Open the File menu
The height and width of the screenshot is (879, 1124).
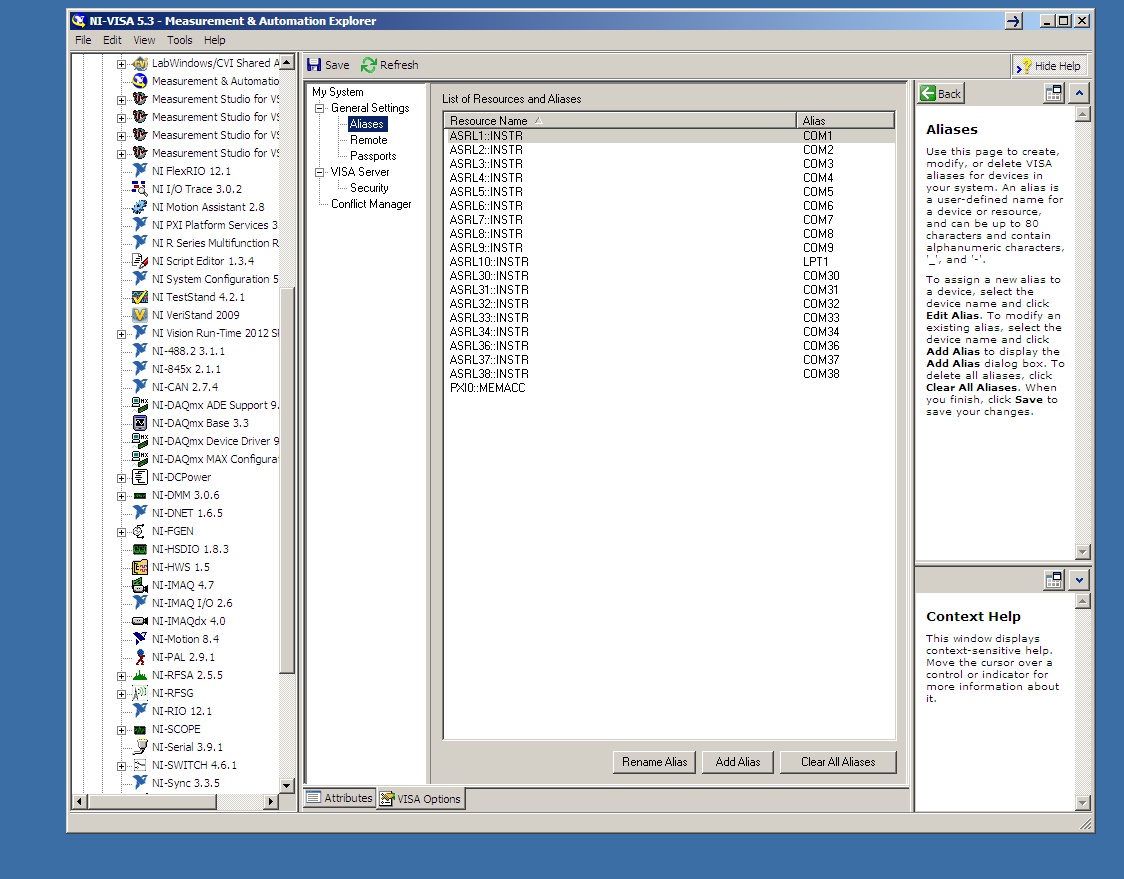[x=83, y=40]
